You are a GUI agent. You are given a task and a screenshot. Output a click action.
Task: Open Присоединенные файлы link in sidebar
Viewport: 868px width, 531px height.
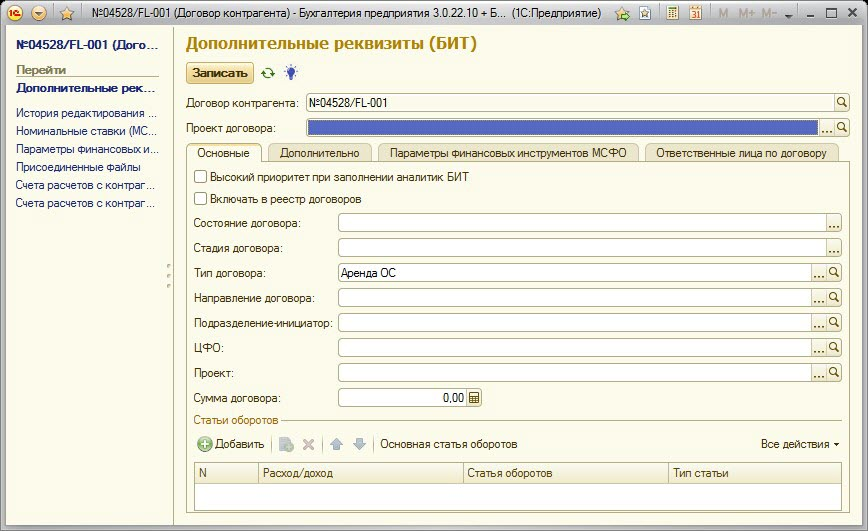(78, 167)
